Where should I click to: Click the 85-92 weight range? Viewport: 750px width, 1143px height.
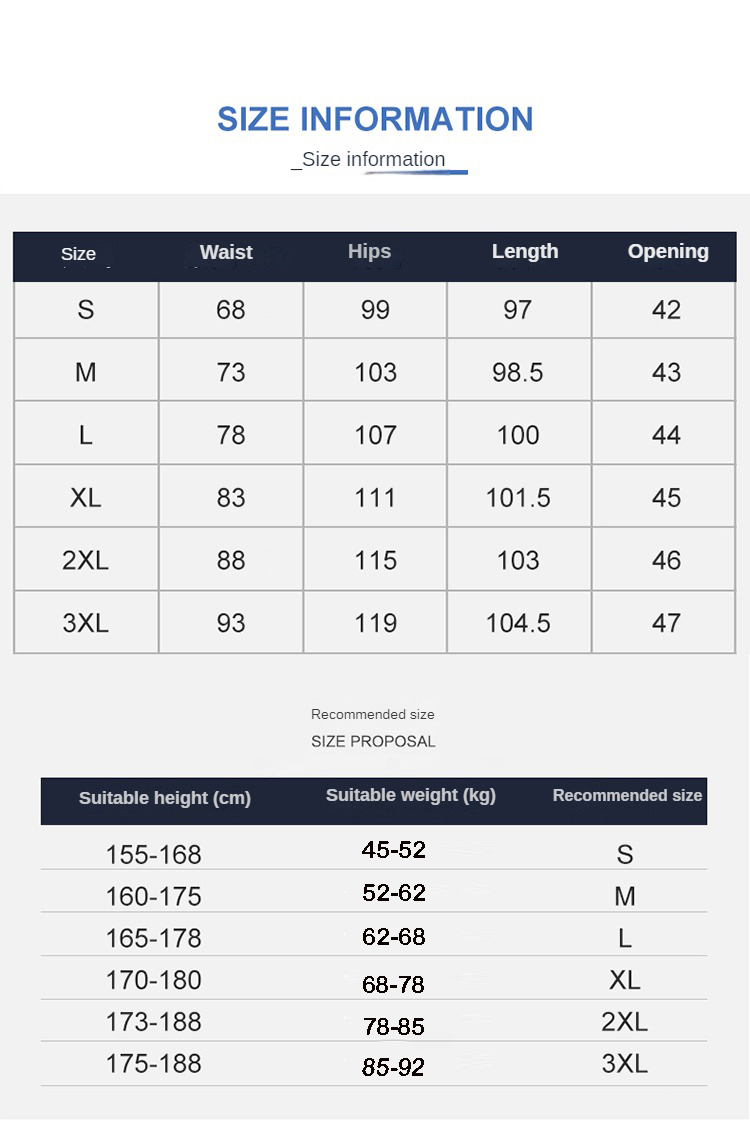coord(394,1067)
